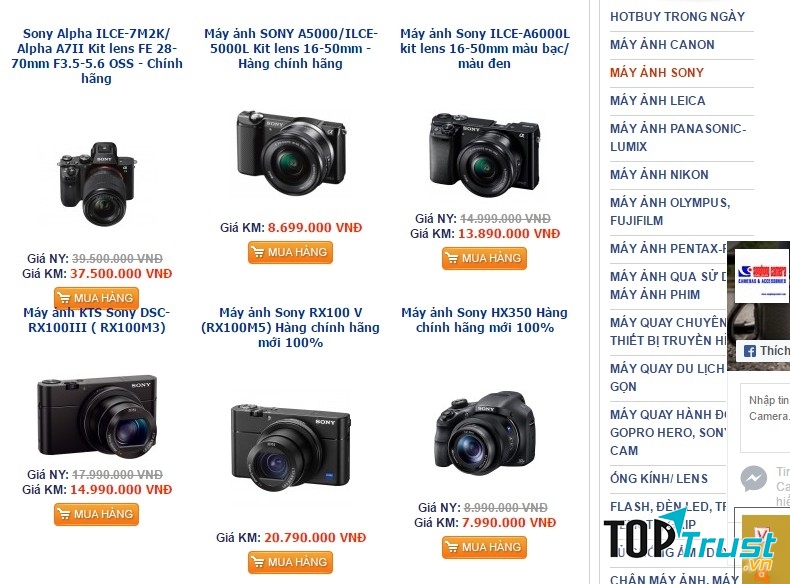The image size is (790, 584).
Task: Go to HOTBUY TRONG NGÀY menu
Action: pos(677,17)
